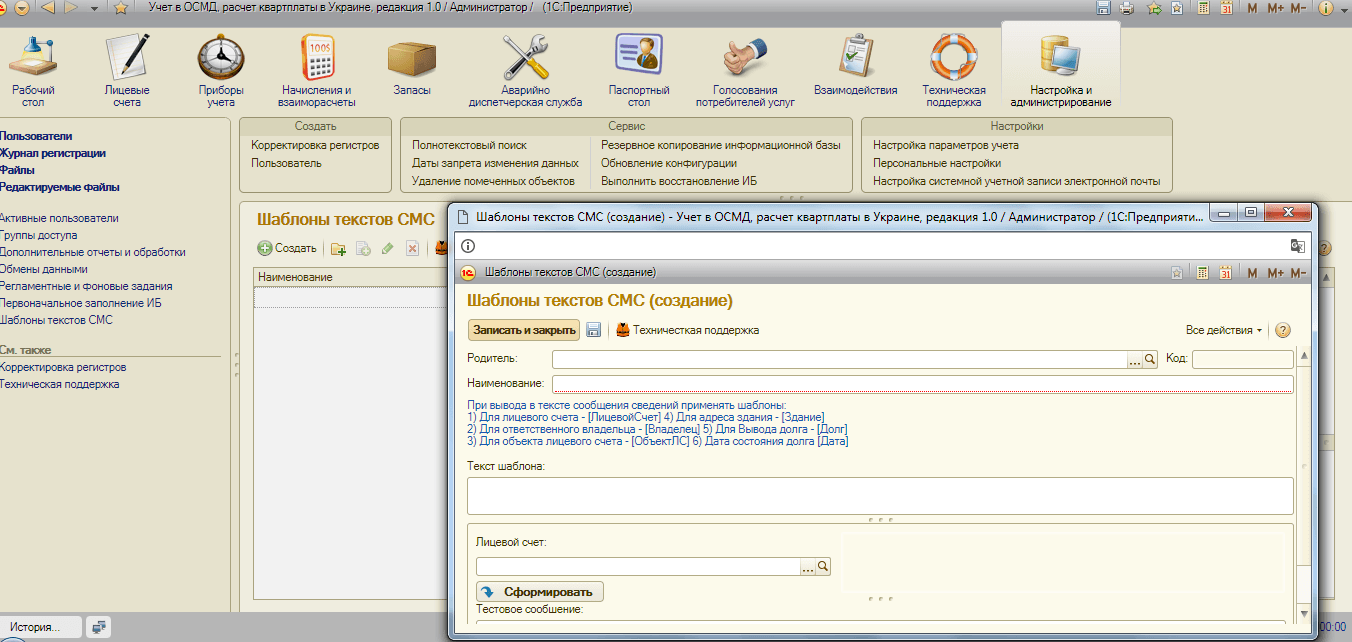Open Журнал регистрации in navigation panel
The height and width of the screenshot is (642, 1352).
[53, 153]
